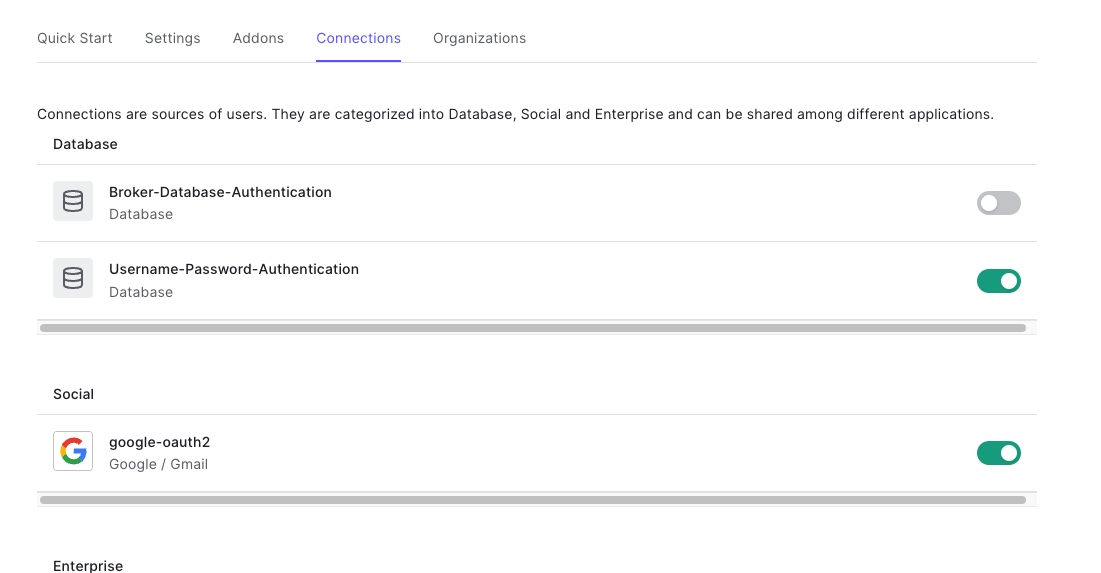1101x573 pixels.
Task: Go to the Addons tab
Action: tap(258, 38)
